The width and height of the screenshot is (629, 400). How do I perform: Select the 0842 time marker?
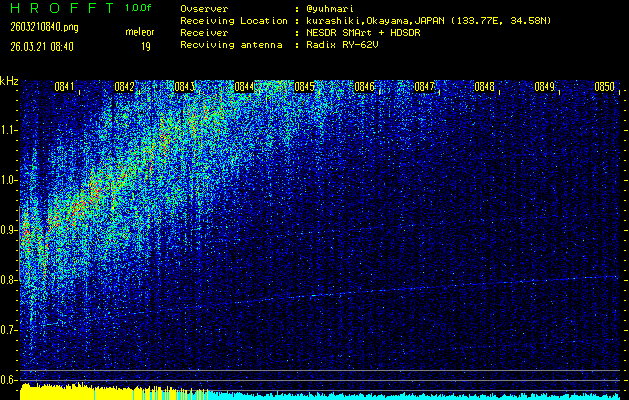pyautogui.click(x=124, y=87)
